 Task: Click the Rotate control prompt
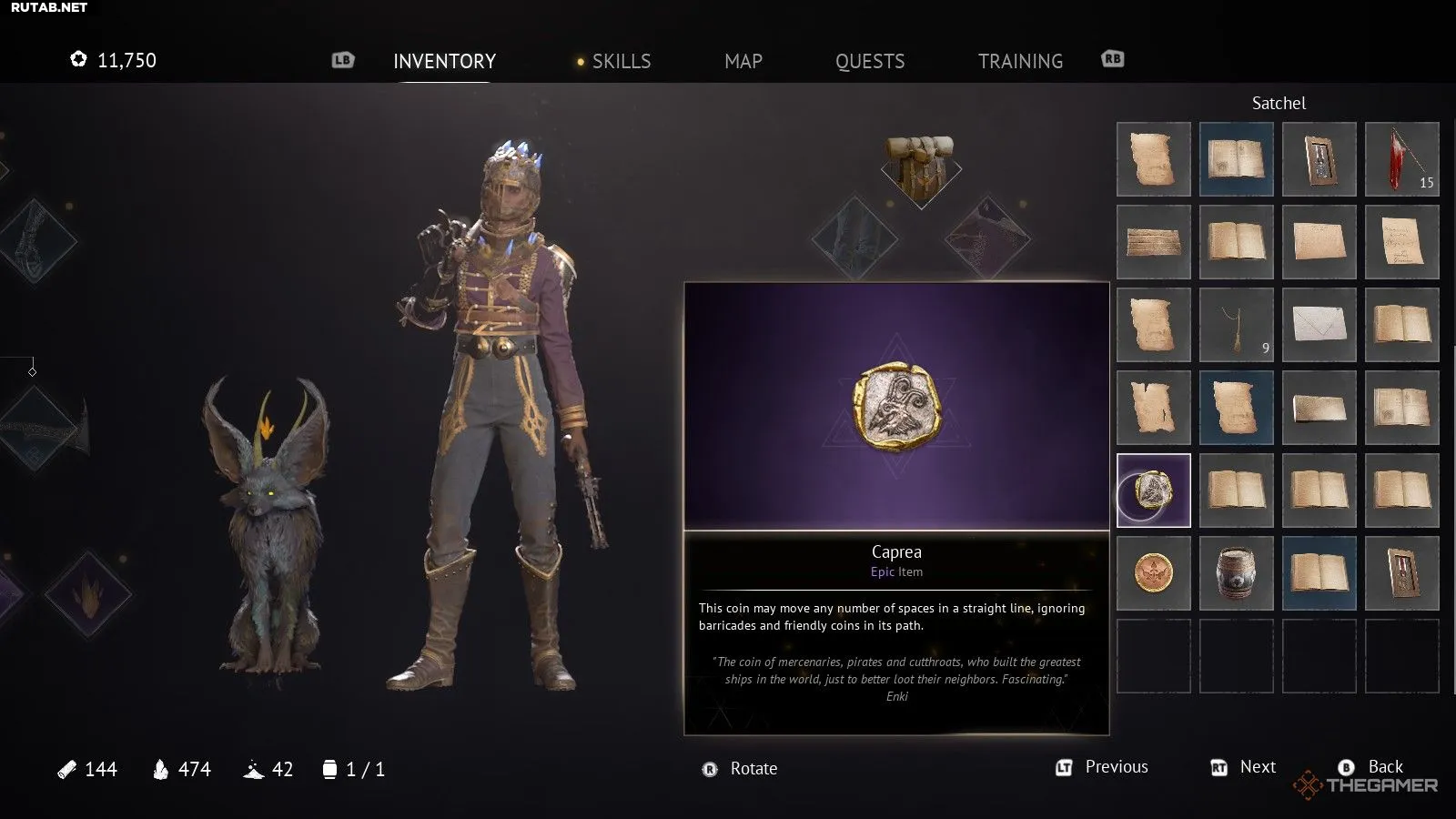(x=740, y=769)
